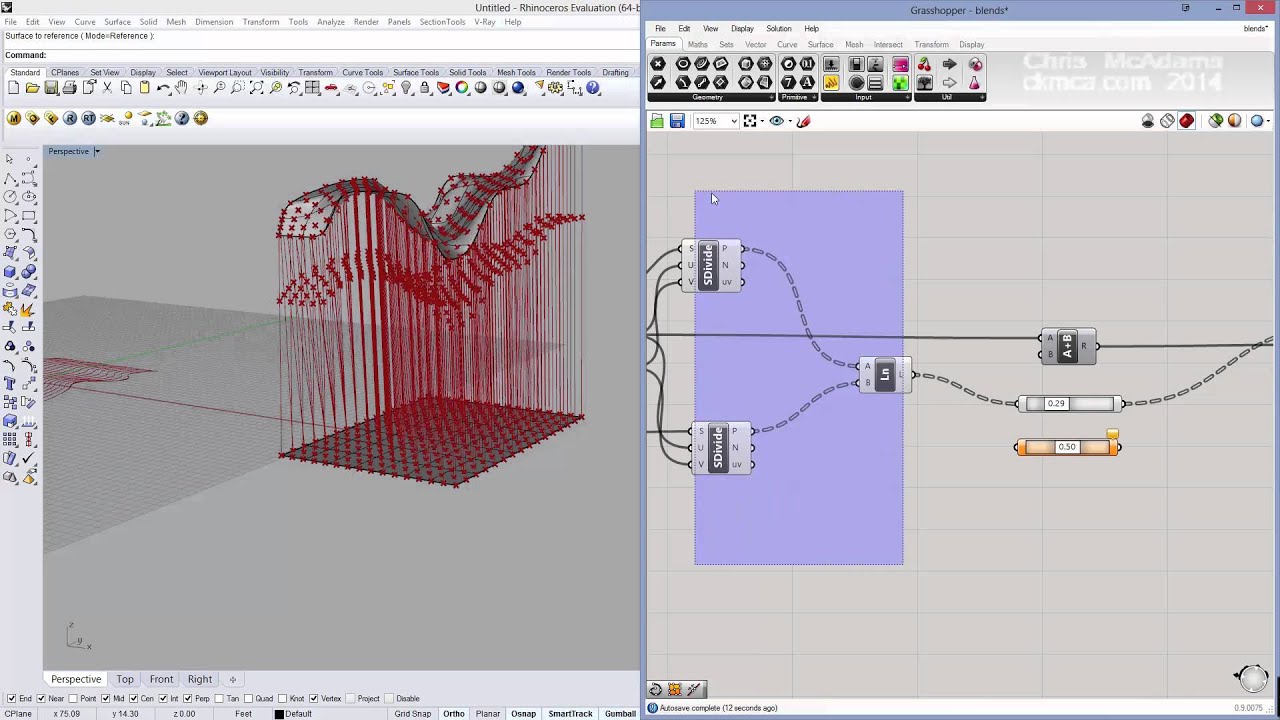This screenshot has width=1280, height=720.
Task: Click the 0.29 number slider
Action: click(x=1070, y=404)
